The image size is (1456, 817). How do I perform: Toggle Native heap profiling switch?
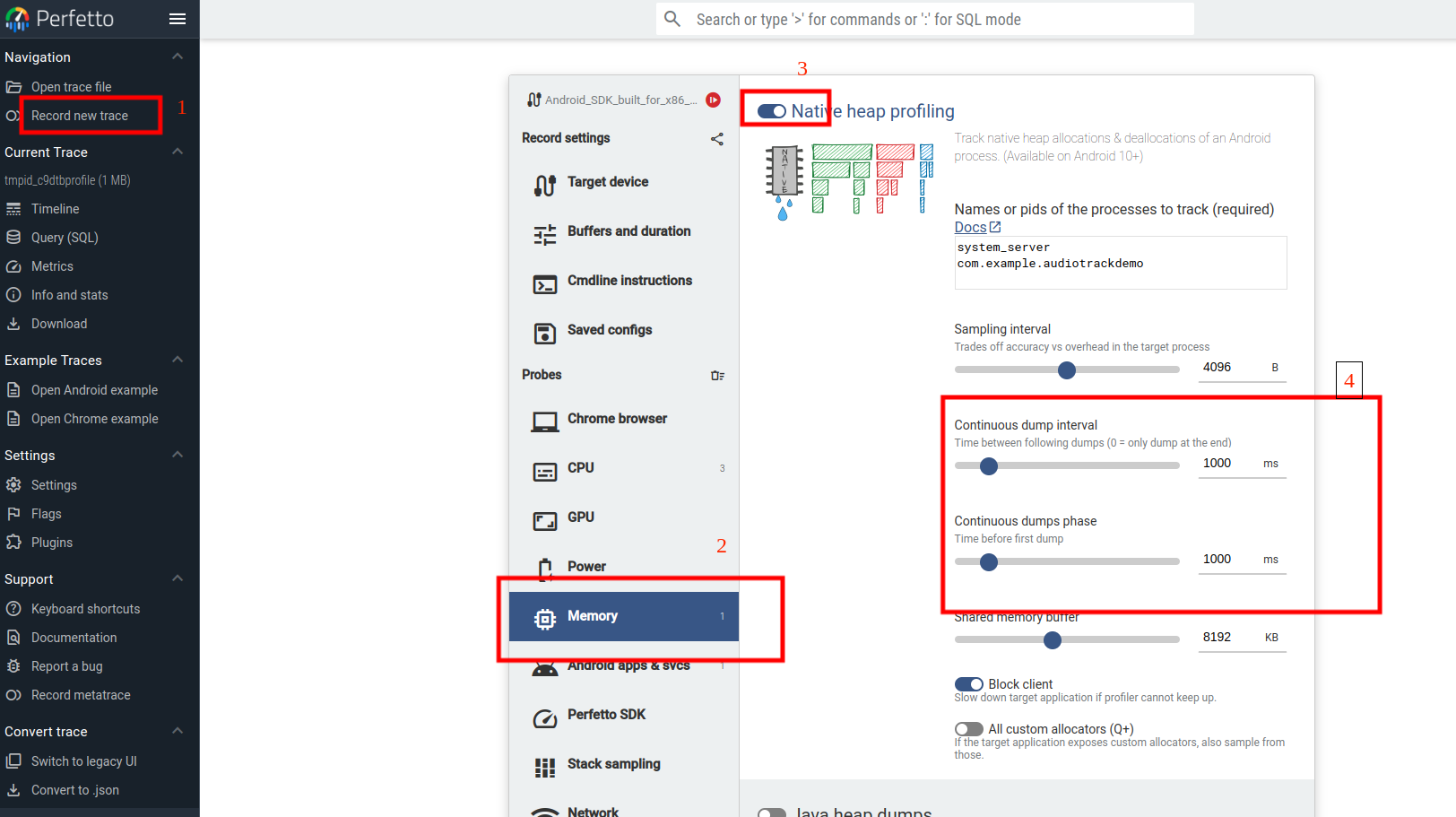coord(772,111)
